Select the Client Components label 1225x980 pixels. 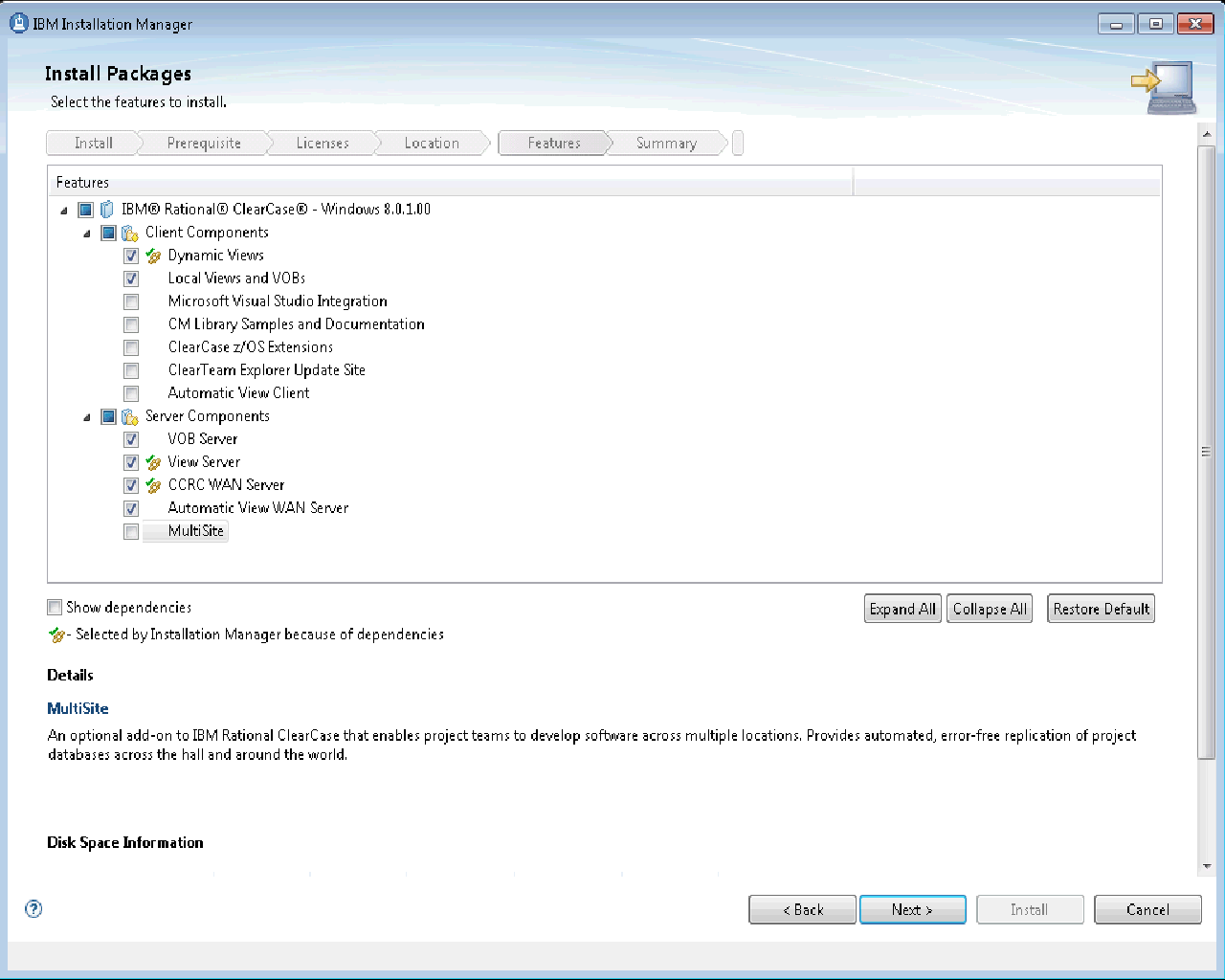pyautogui.click(x=207, y=233)
